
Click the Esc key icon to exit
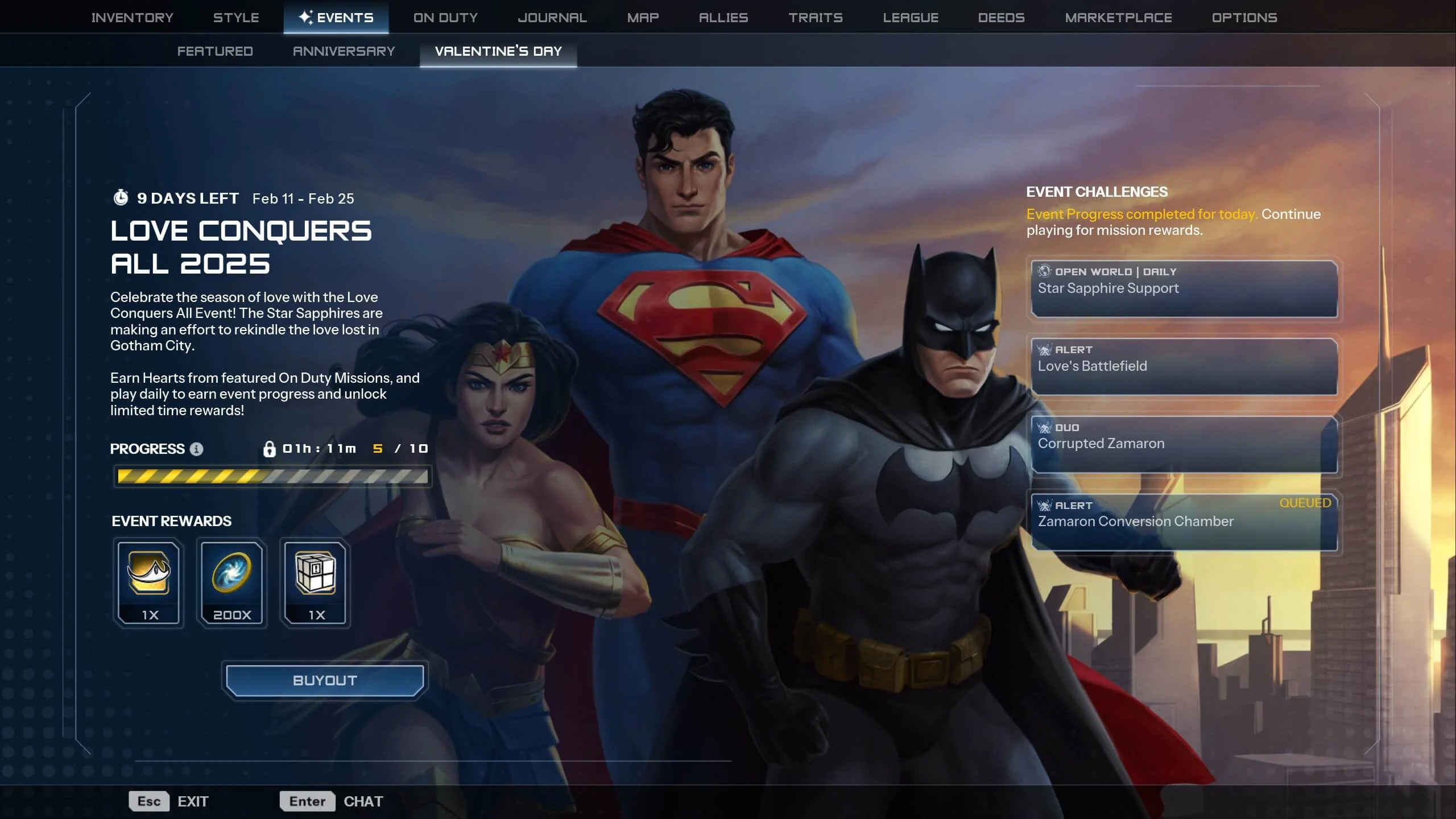(x=149, y=801)
